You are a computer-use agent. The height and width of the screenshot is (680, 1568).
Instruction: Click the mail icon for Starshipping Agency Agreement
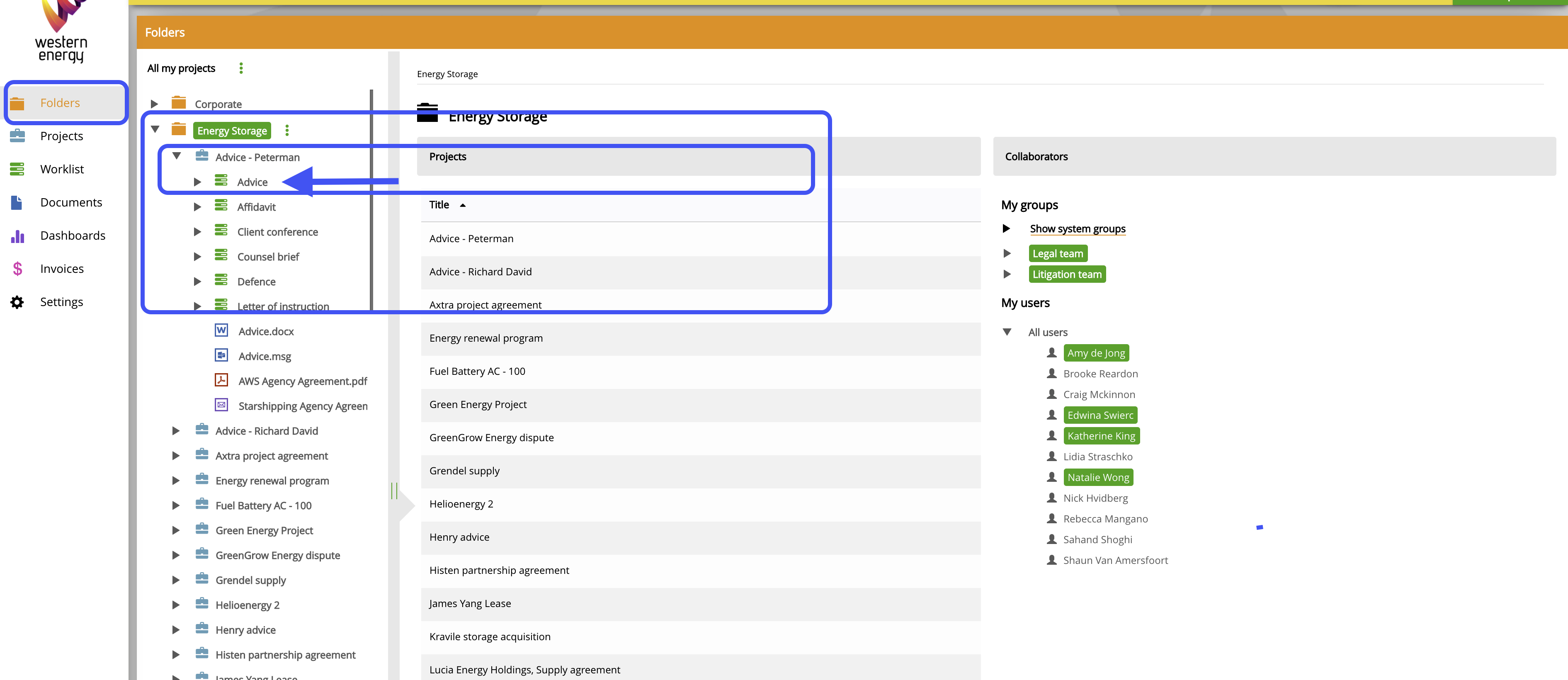pos(221,405)
